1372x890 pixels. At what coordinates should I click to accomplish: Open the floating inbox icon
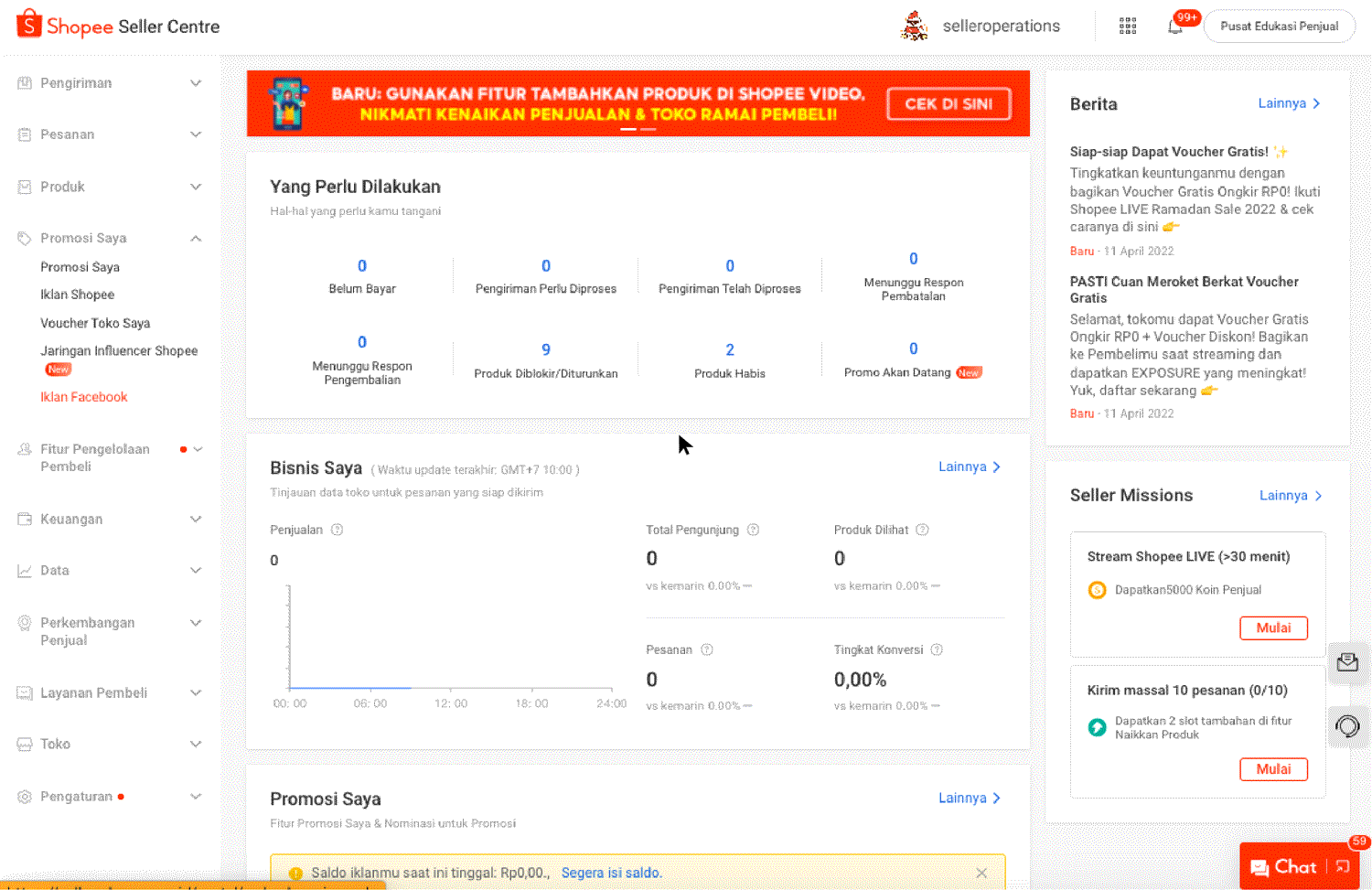click(1347, 661)
